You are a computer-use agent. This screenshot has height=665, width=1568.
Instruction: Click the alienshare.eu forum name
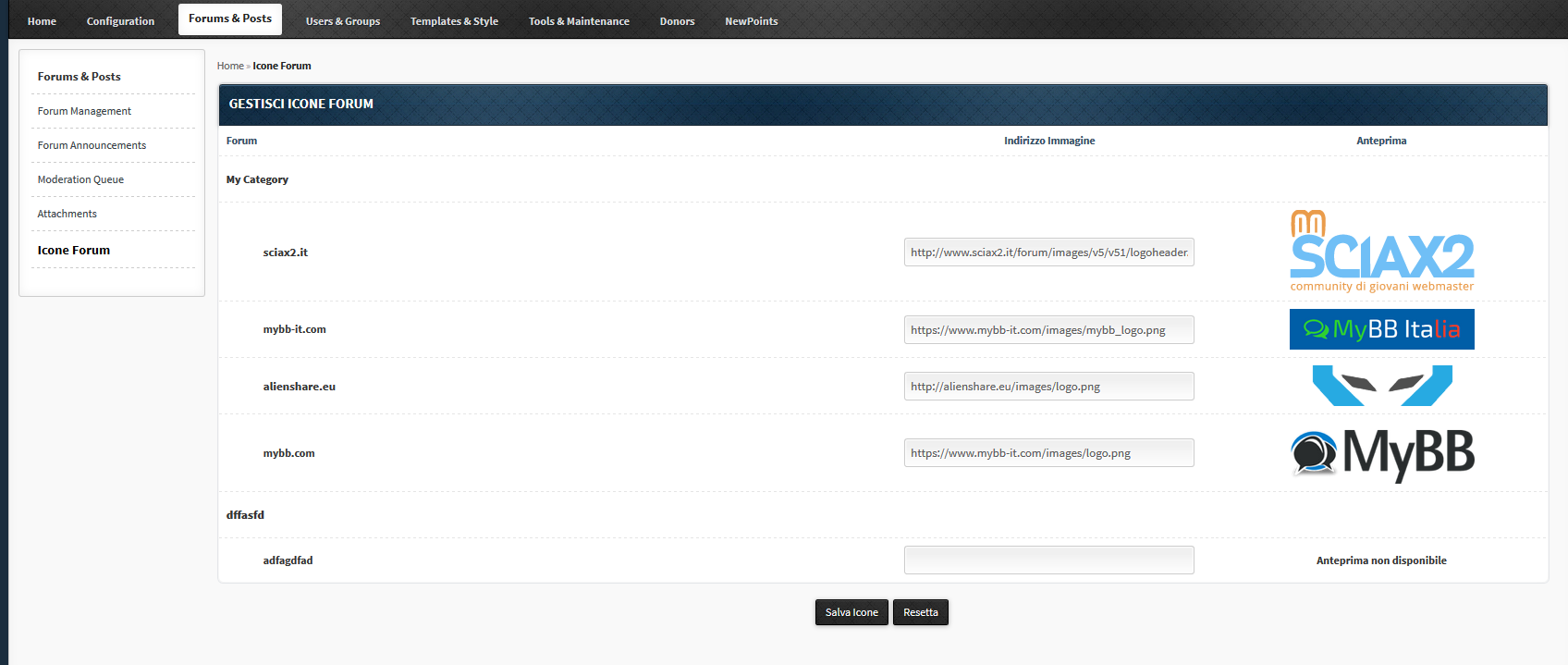[300, 387]
